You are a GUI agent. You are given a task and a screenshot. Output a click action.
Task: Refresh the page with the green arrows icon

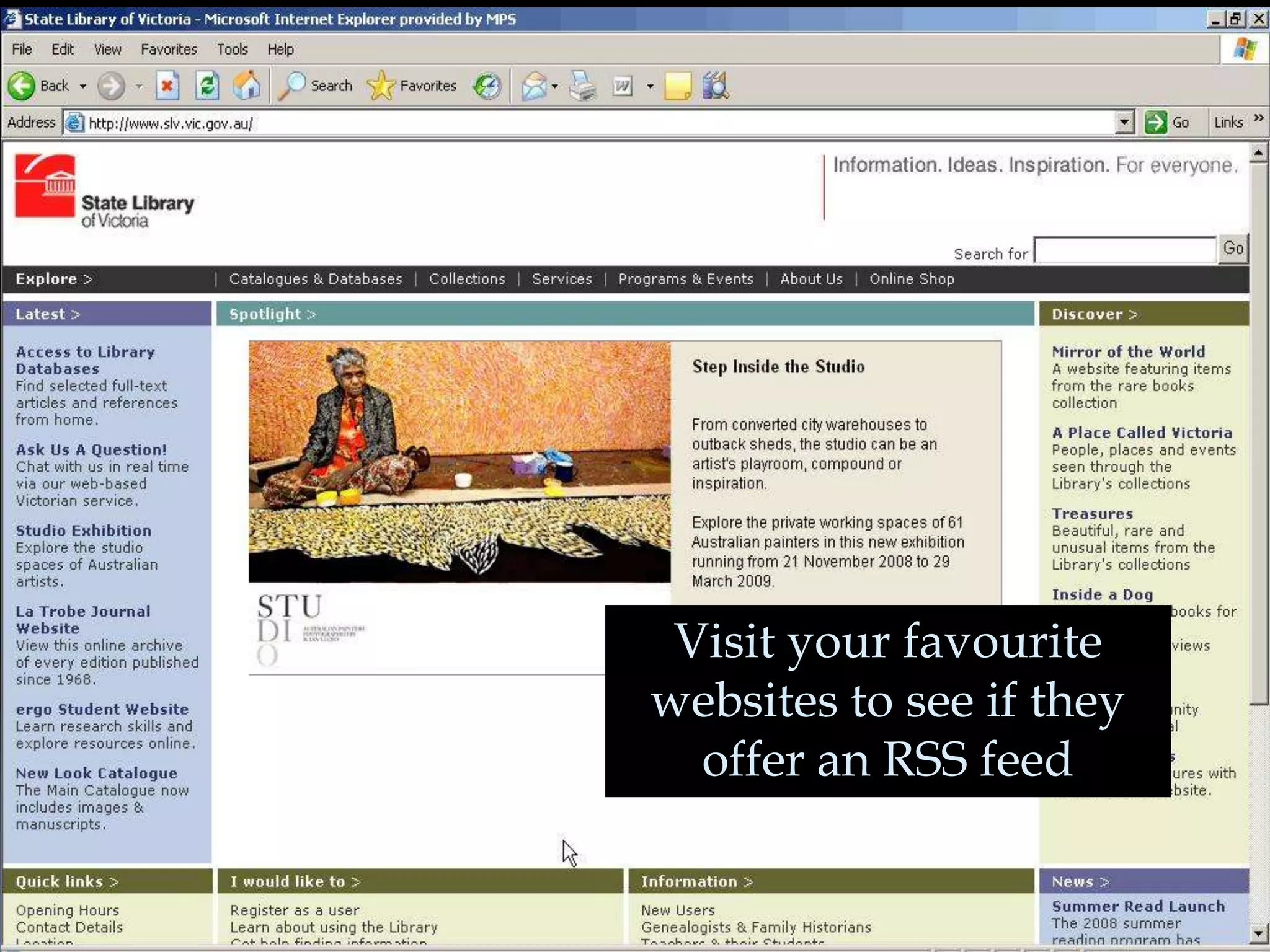click(x=207, y=86)
